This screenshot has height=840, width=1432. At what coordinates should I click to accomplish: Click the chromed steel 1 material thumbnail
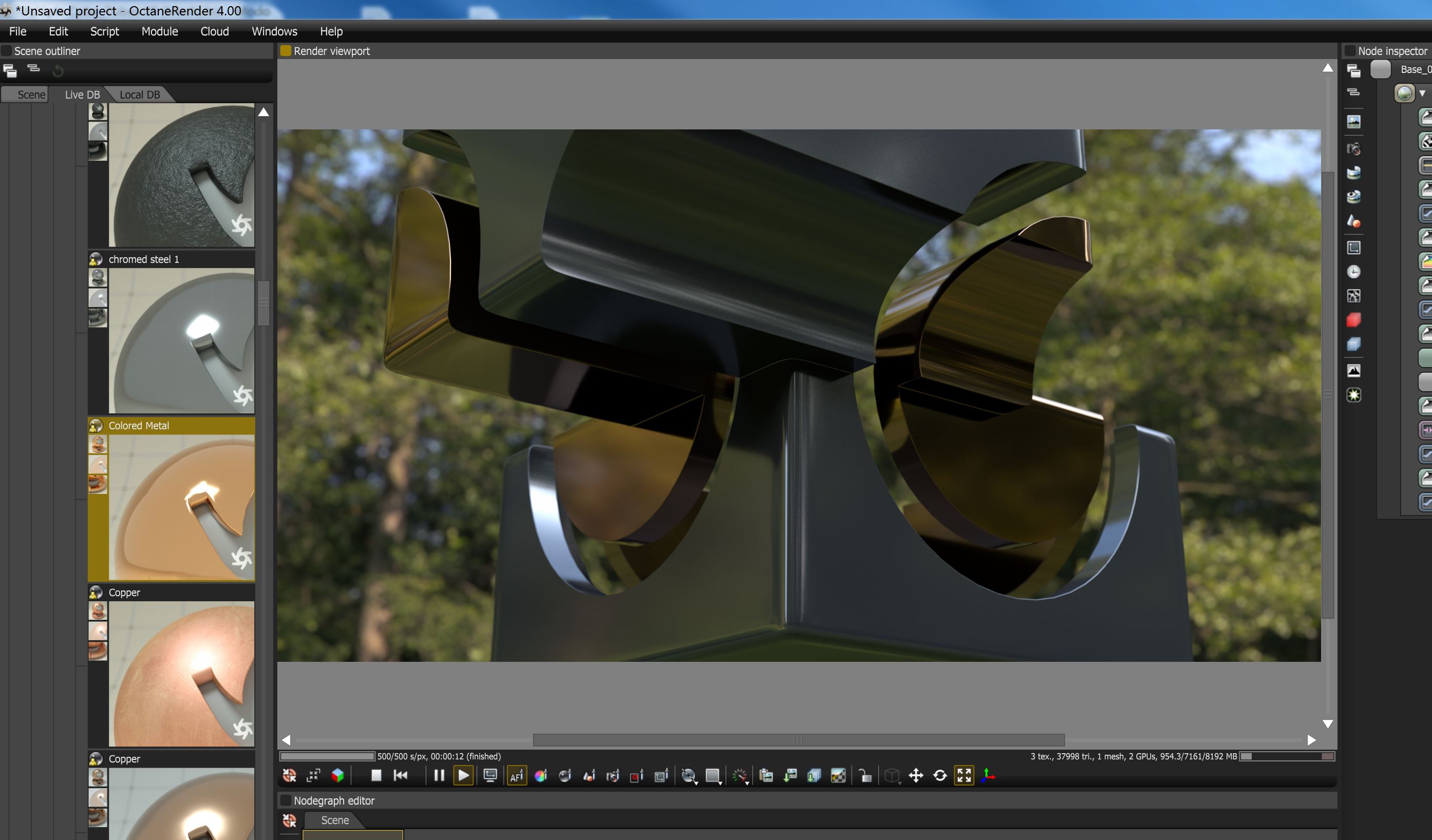tap(181, 341)
